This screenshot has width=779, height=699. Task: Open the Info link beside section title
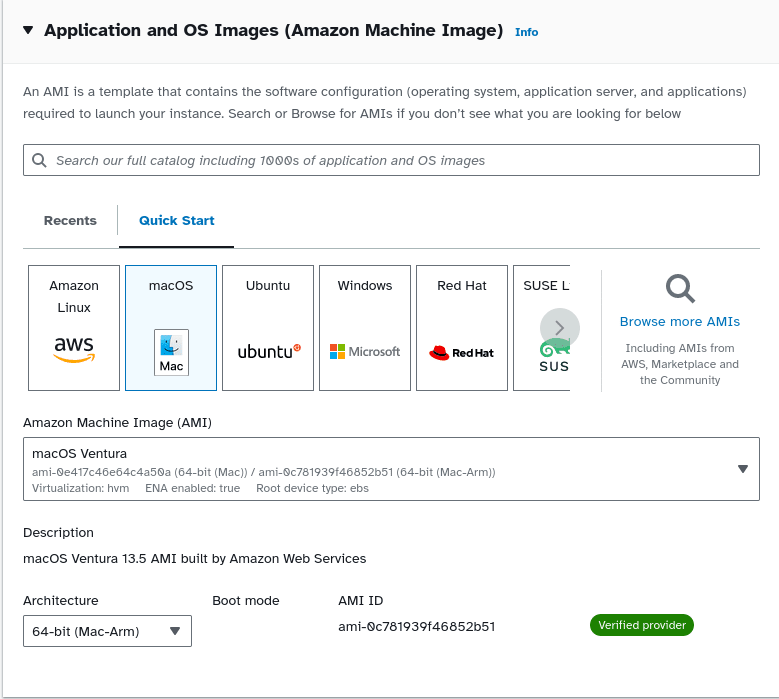(526, 32)
